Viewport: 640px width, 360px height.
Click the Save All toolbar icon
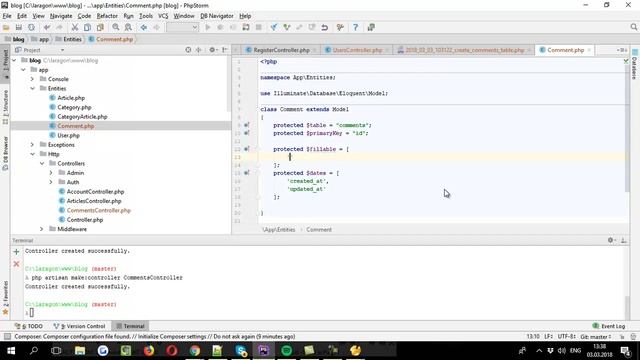[x=19, y=27]
